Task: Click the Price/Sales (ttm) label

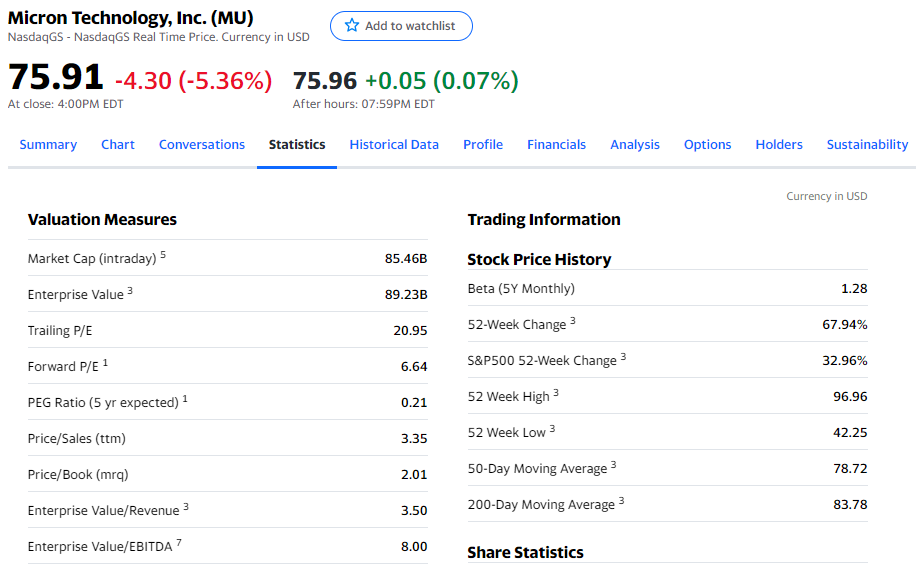Action: coord(77,438)
